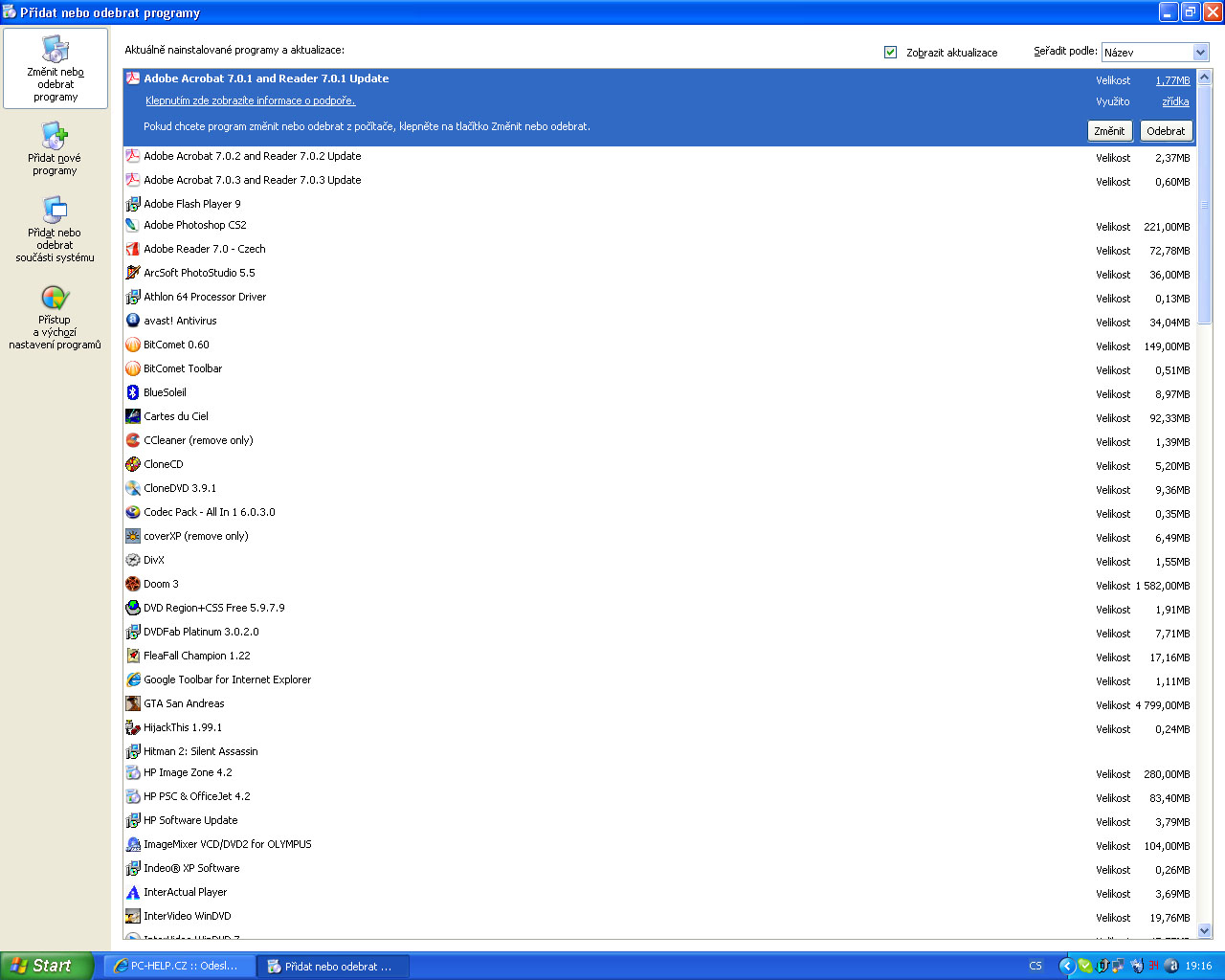Click the zřídka usage link
1225x980 pixels.
[1175, 101]
